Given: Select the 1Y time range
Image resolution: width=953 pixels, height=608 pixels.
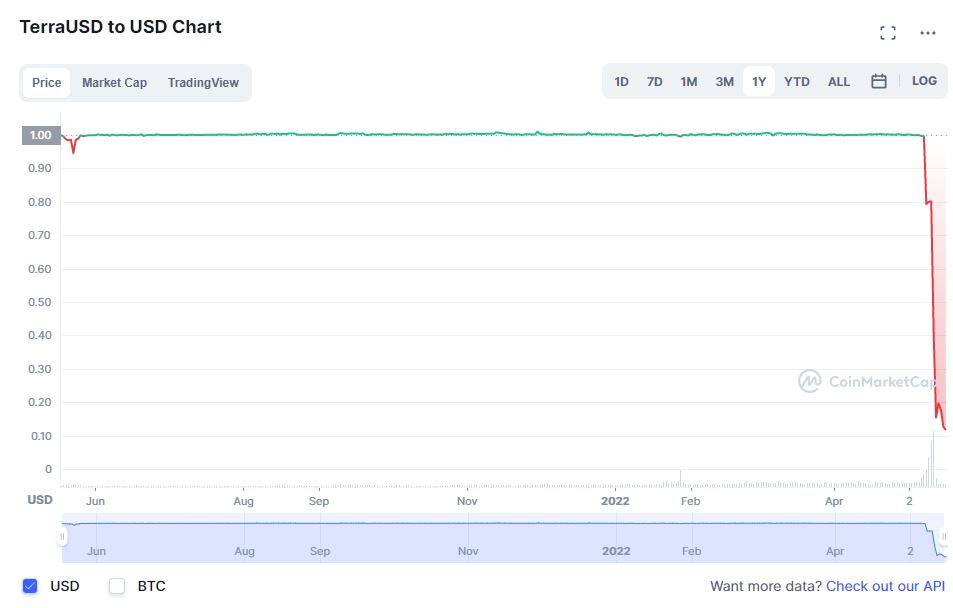Looking at the screenshot, I should coord(759,81).
